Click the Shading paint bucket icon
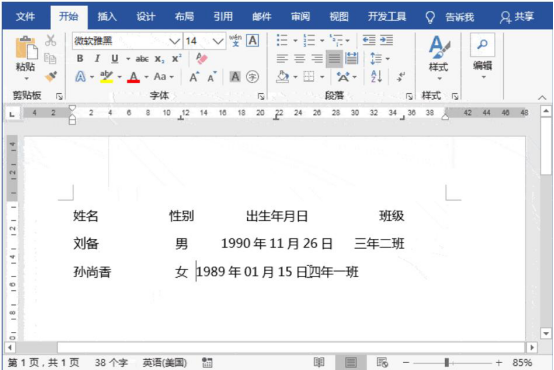This screenshot has width=554, height=370. (x=282, y=76)
